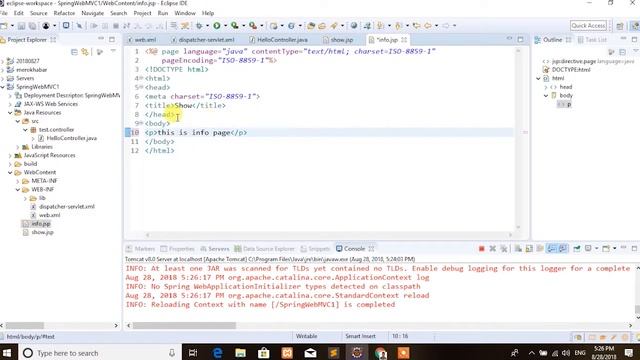Maximize the editor area
Image resolution: width=640 pixels, height=360 pixels.
pos(520,40)
